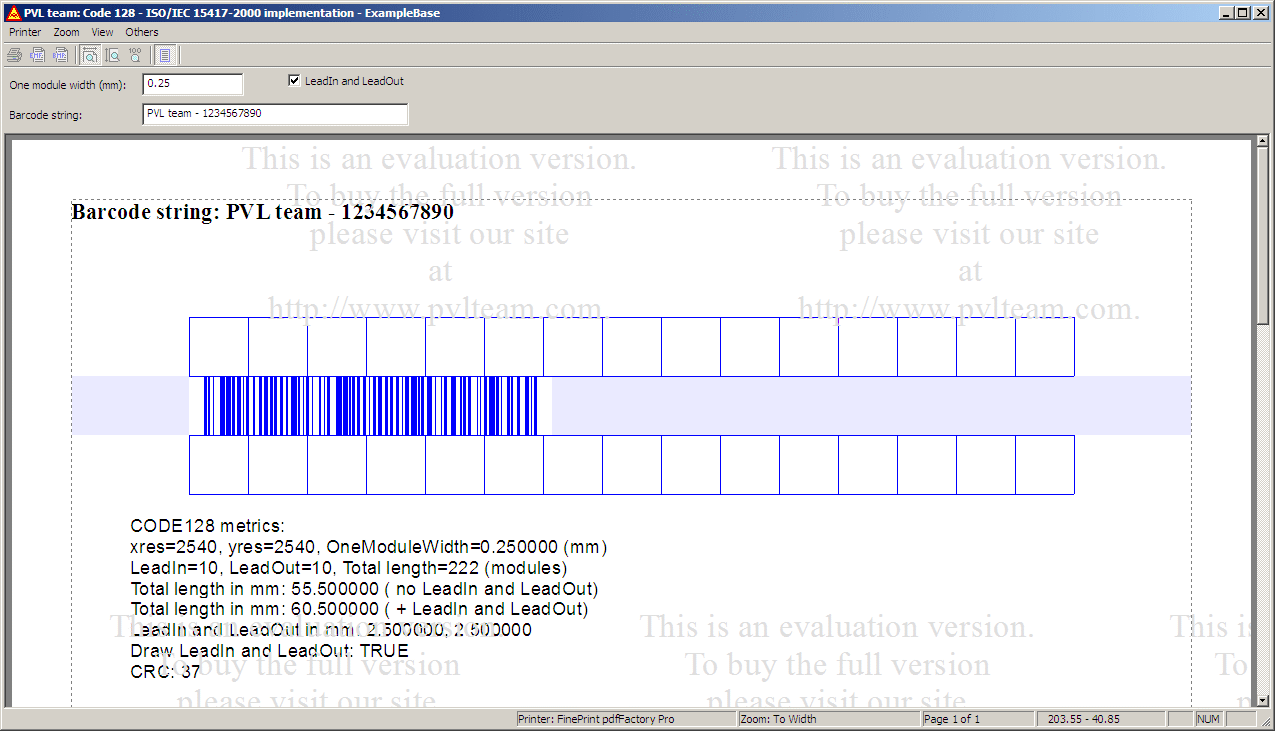Toggle the page view toolbar icon
1275x731 pixels.
click(165, 55)
